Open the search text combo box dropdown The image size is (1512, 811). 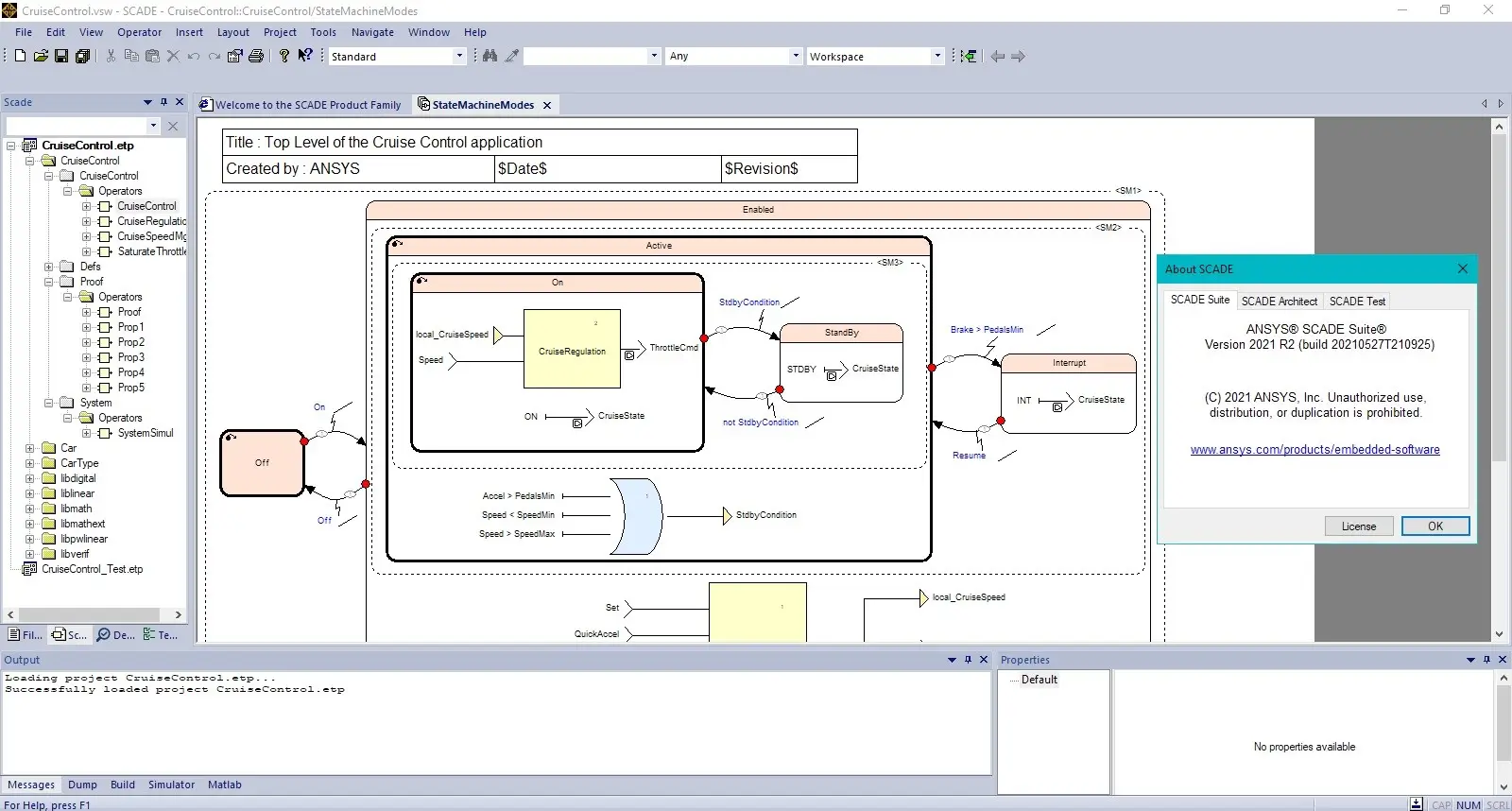654,56
